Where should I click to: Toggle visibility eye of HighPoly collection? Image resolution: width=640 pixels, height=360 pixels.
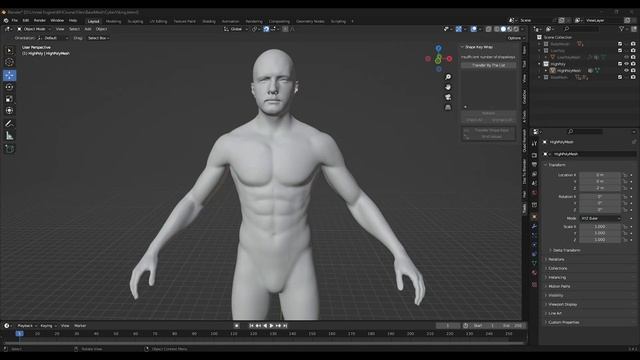click(x=627, y=64)
